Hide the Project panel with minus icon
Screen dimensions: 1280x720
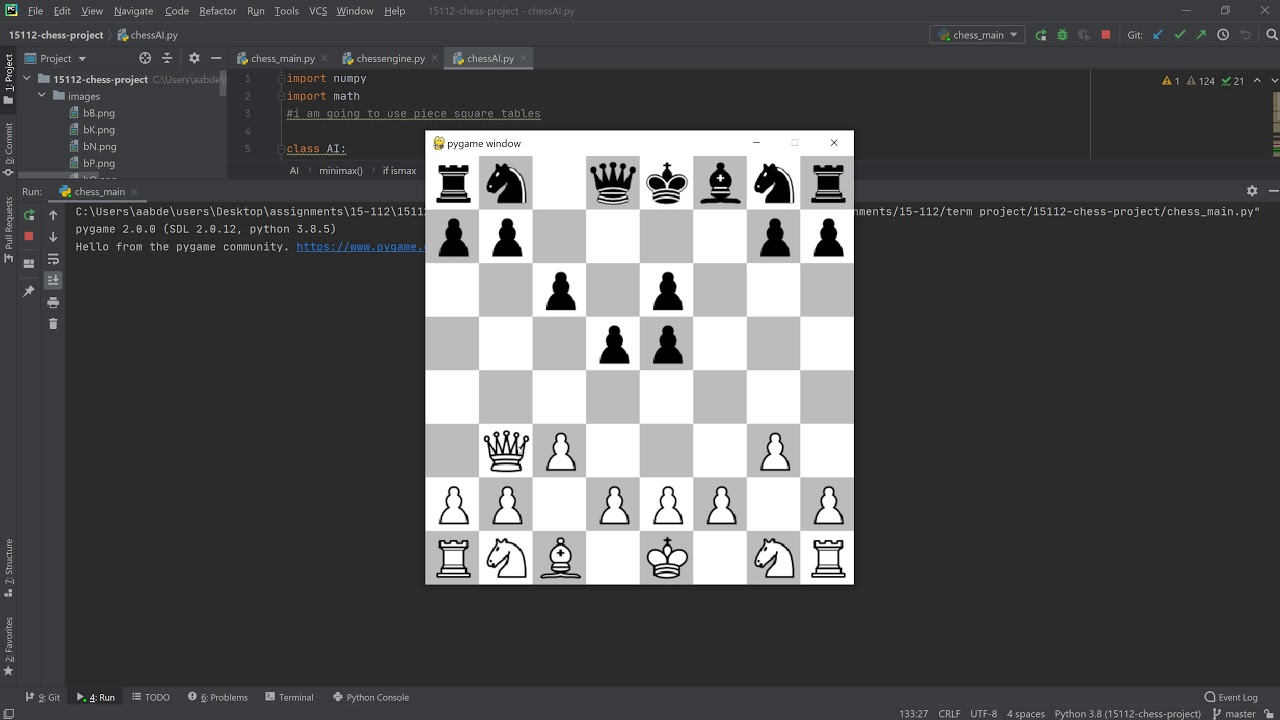point(215,58)
